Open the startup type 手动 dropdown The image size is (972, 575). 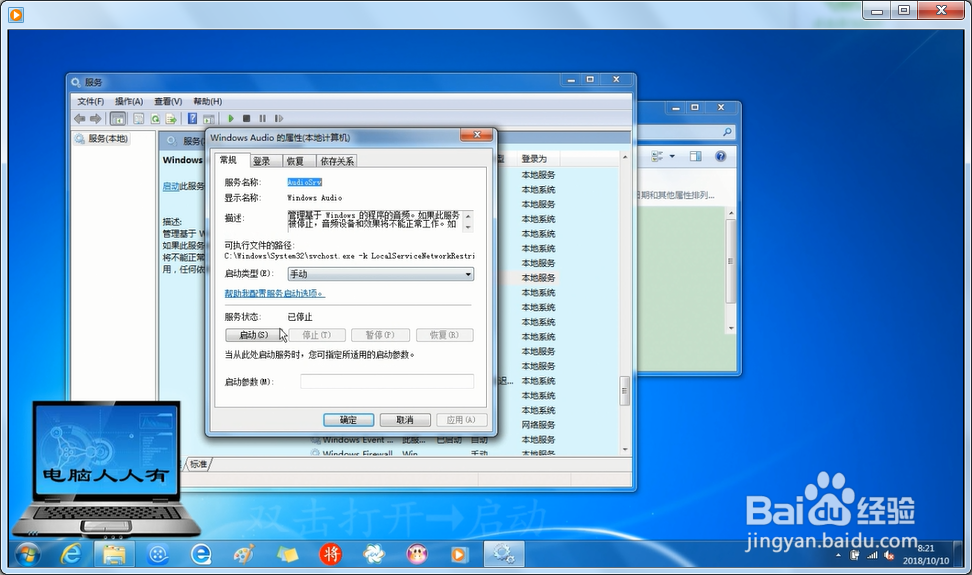381,274
